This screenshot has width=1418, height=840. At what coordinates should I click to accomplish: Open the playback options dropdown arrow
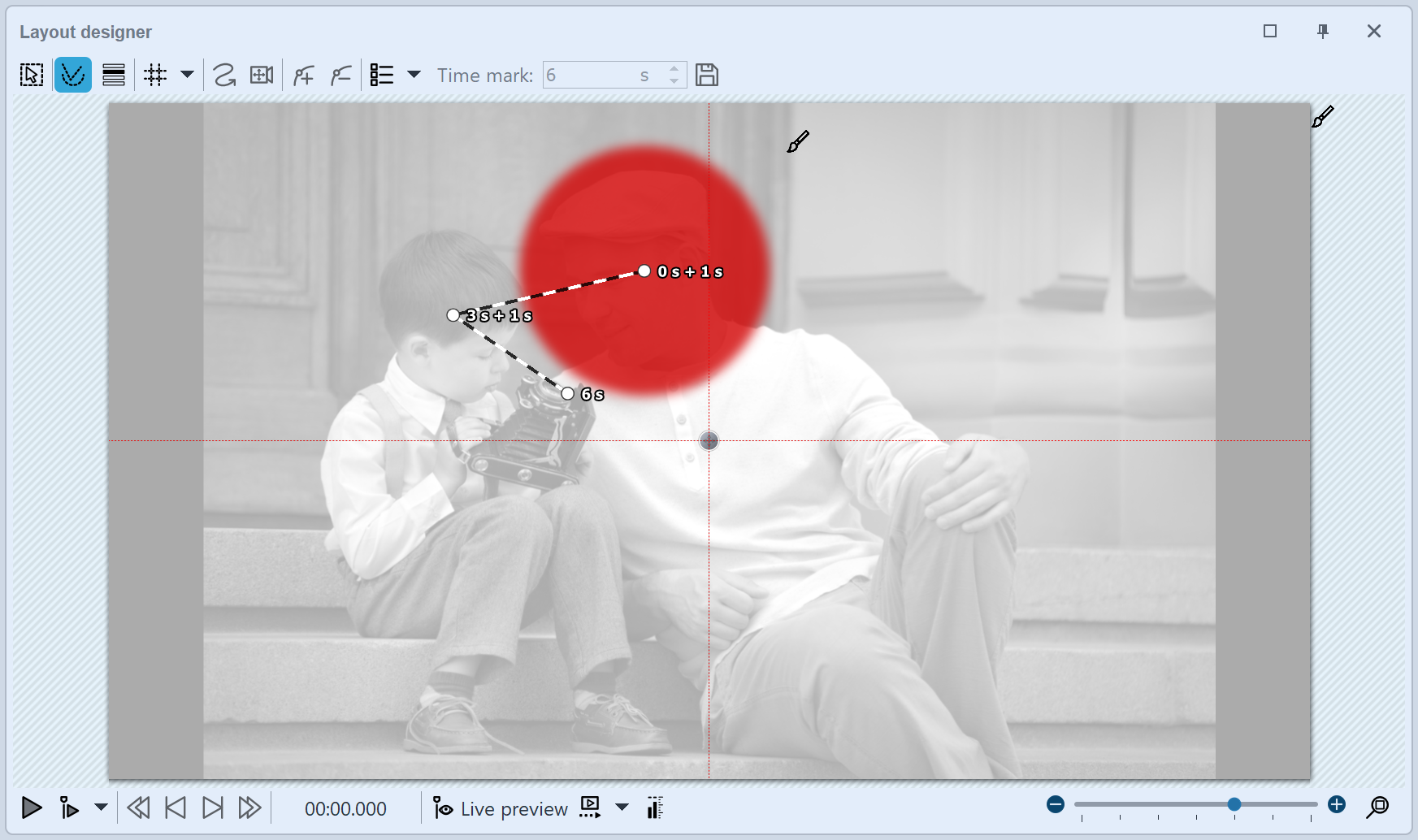[101, 808]
